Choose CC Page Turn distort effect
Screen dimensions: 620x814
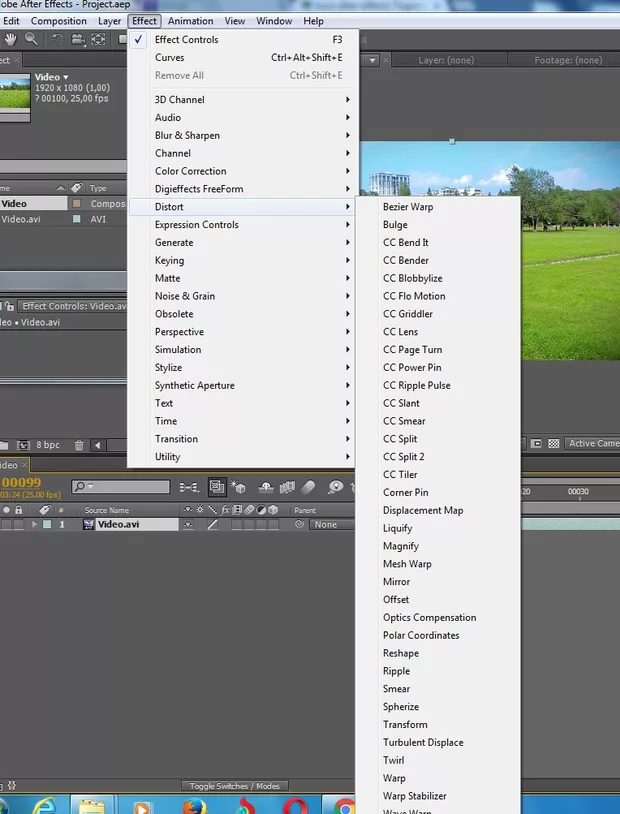pos(412,350)
